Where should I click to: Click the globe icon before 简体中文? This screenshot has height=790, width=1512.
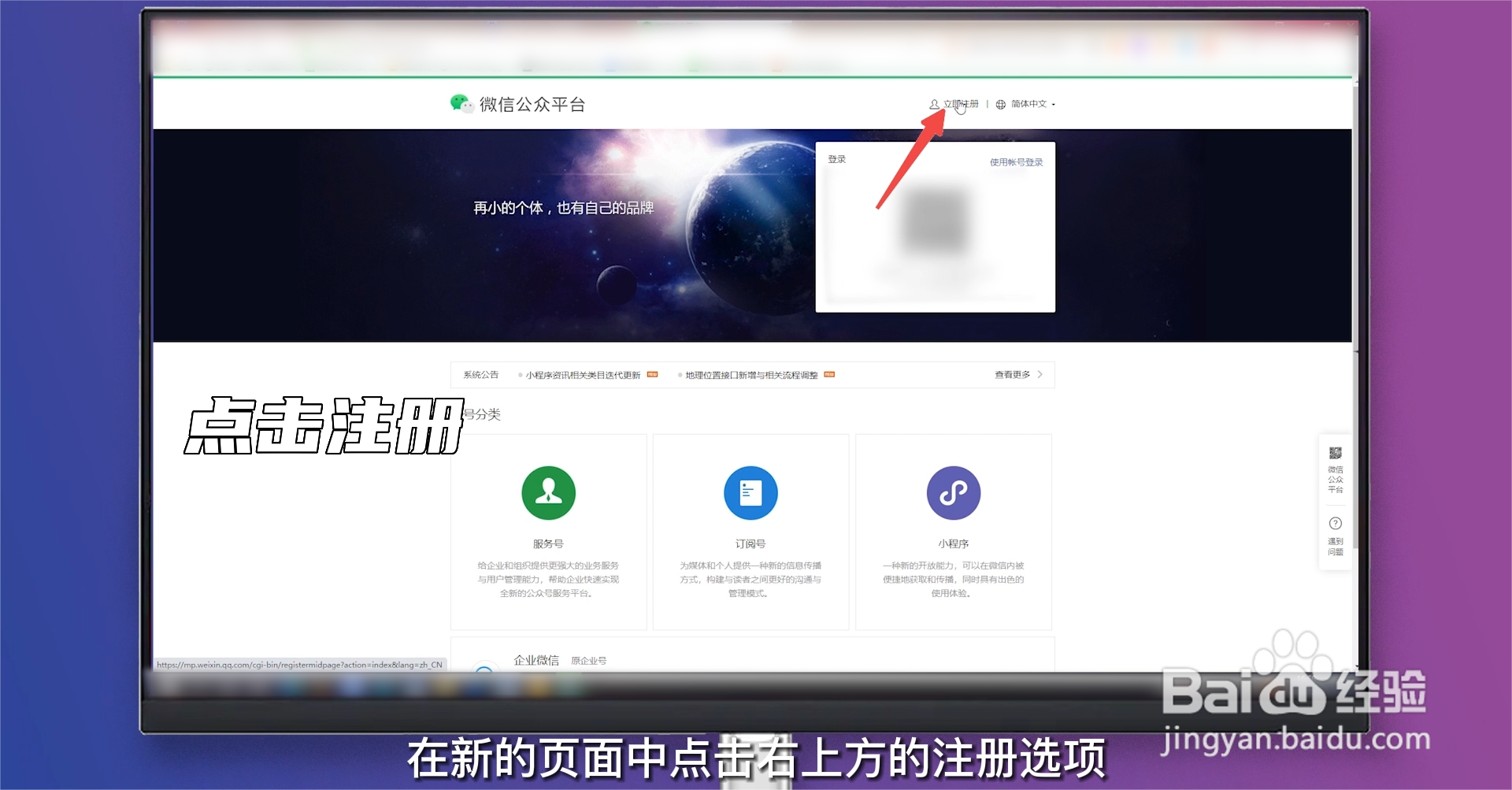999,103
